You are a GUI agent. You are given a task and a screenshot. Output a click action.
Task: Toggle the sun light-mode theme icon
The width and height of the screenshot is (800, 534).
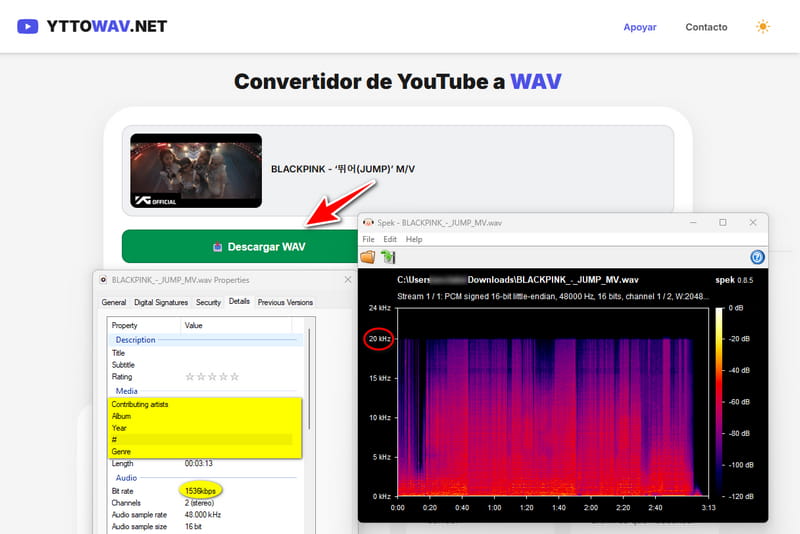pyautogui.click(x=762, y=27)
